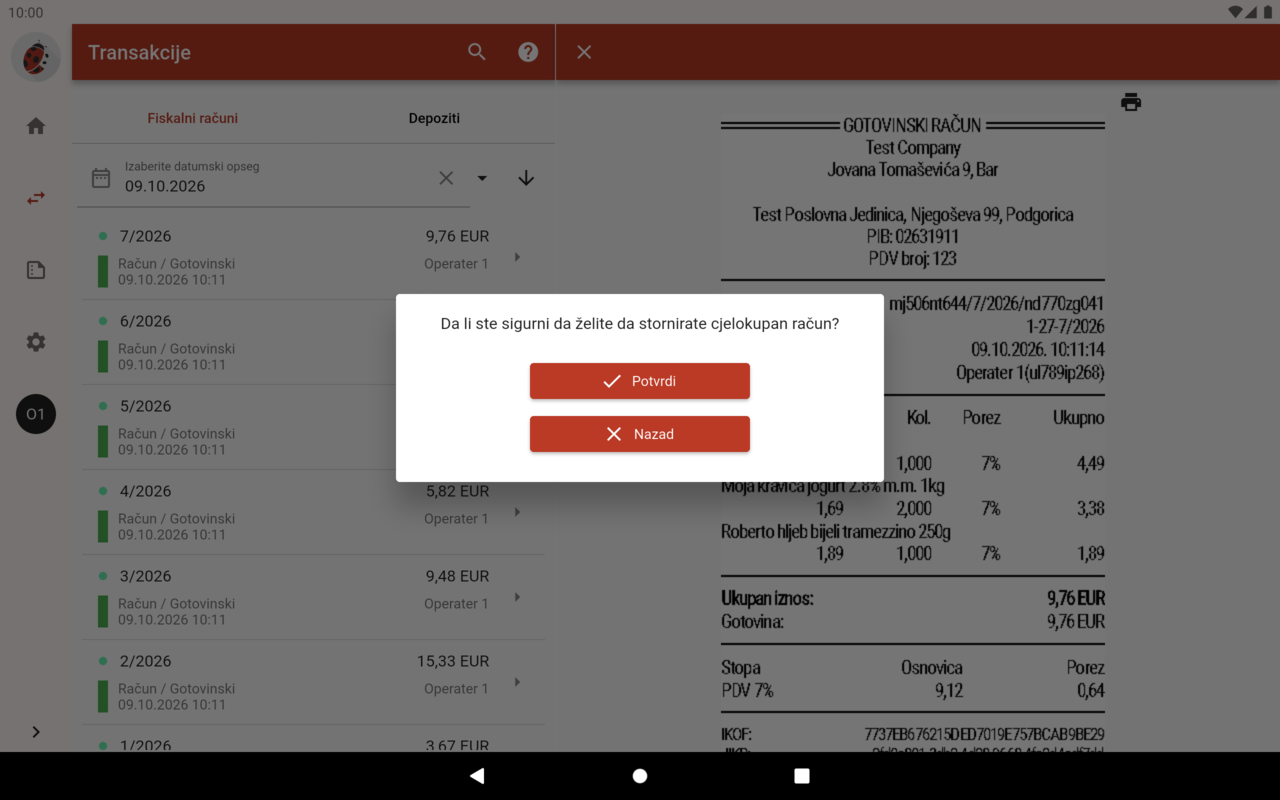Image resolution: width=1280 pixels, height=800 pixels.
Task: Open calendar icon for date range
Action: tap(101, 178)
